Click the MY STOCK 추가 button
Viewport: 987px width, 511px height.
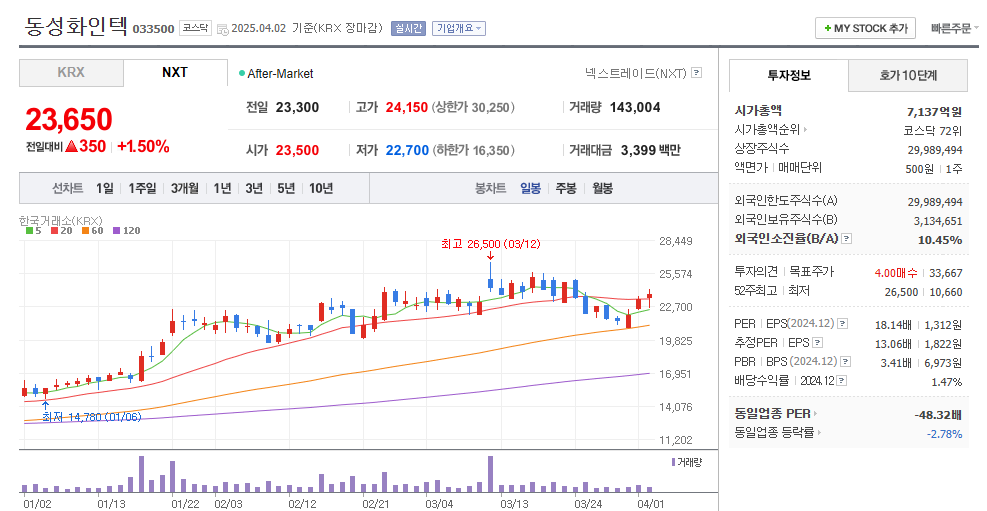coord(865,28)
